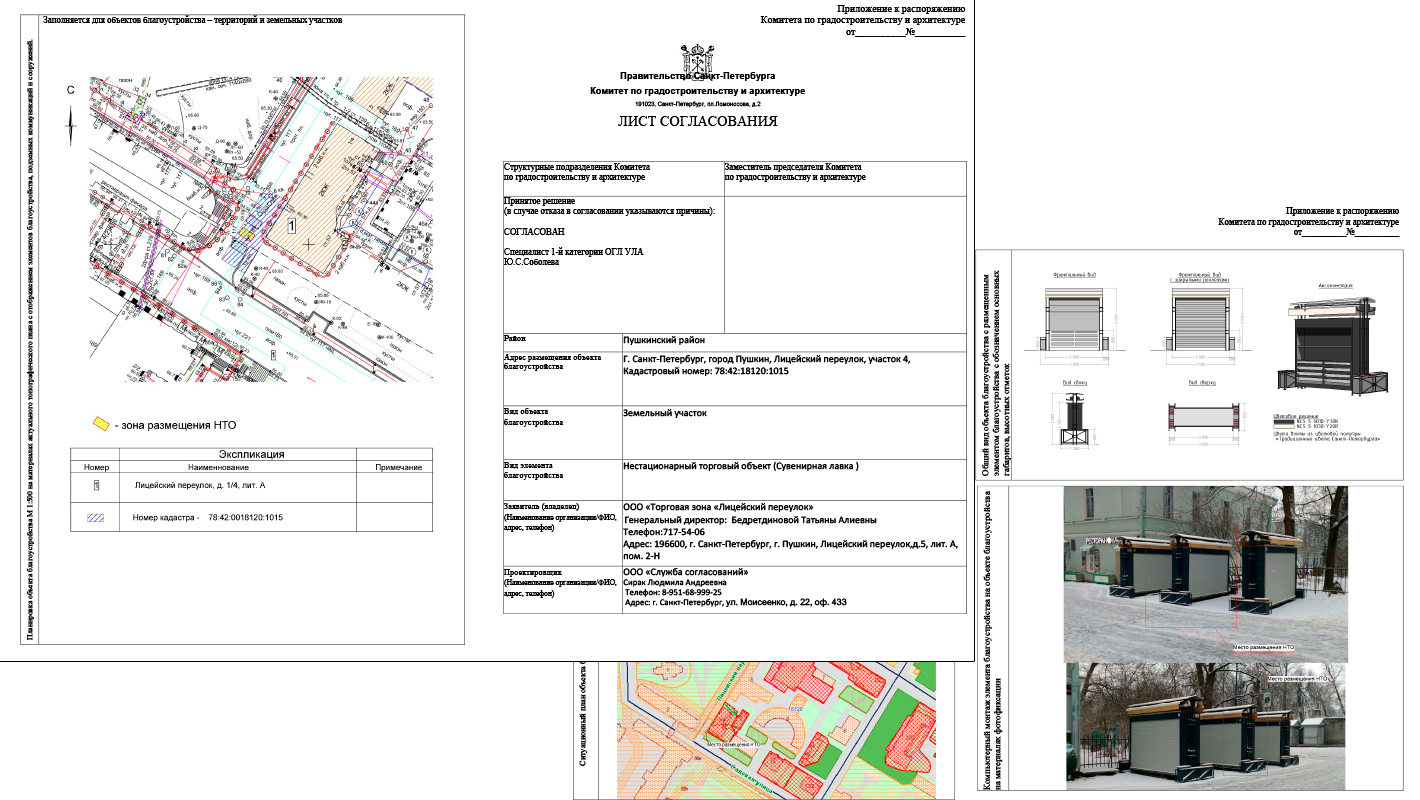Click the top view kiosk plan drawing

(1203, 417)
